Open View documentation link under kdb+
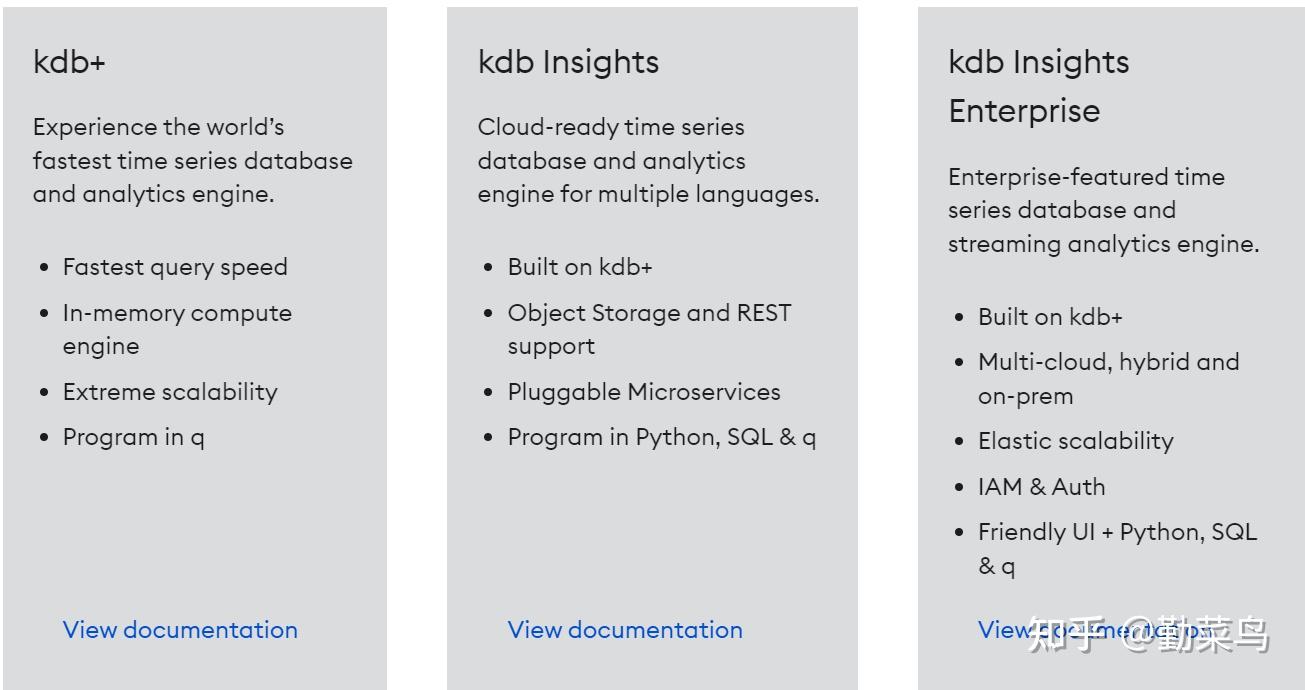1305x690 pixels. coord(180,630)
